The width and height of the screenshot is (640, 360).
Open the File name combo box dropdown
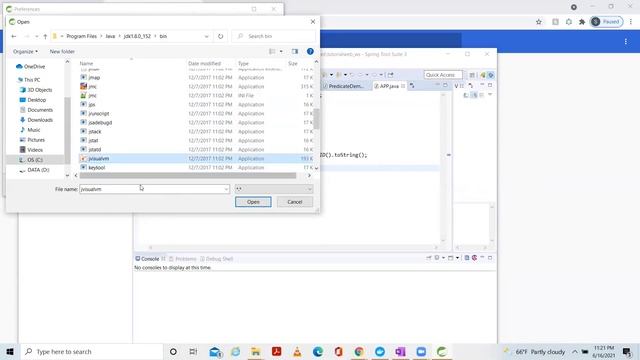pos(226,189)
